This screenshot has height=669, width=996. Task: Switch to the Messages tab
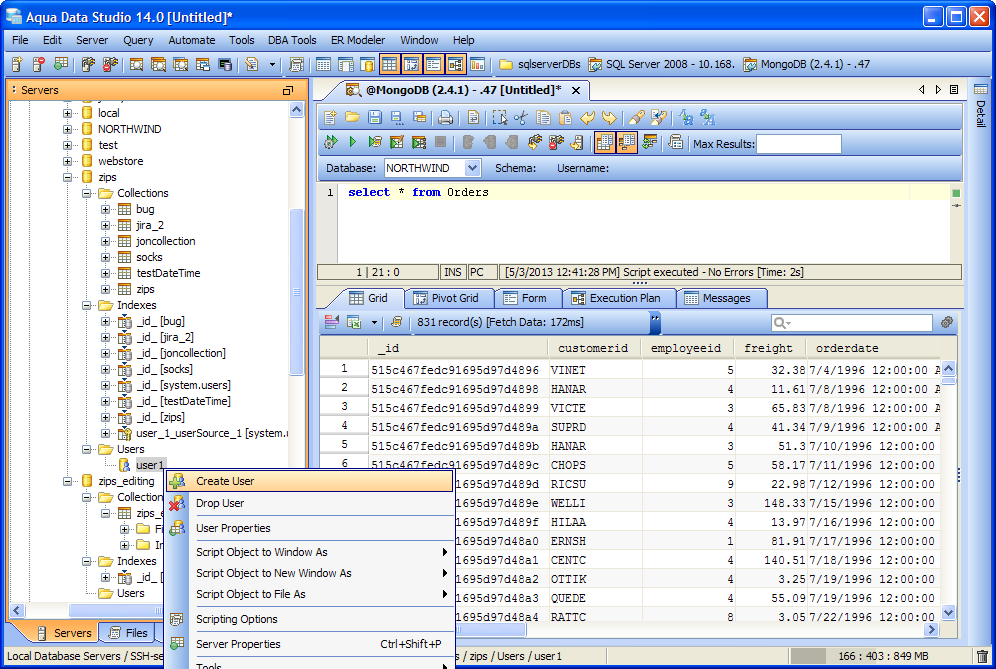(x=718, y=298)
